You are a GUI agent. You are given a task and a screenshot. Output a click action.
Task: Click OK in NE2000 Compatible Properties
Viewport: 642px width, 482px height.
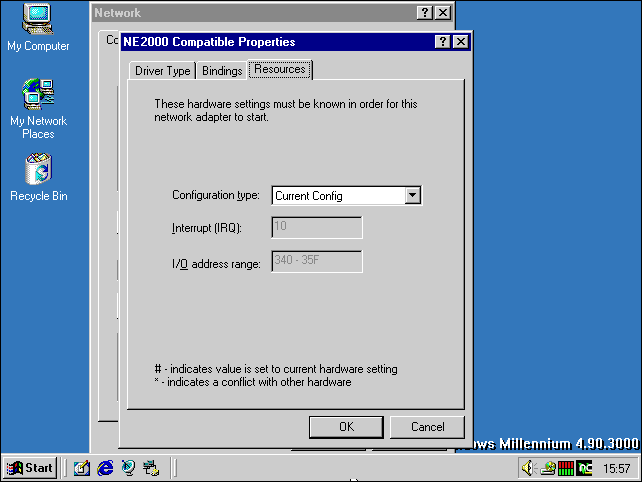pos(346,427)
